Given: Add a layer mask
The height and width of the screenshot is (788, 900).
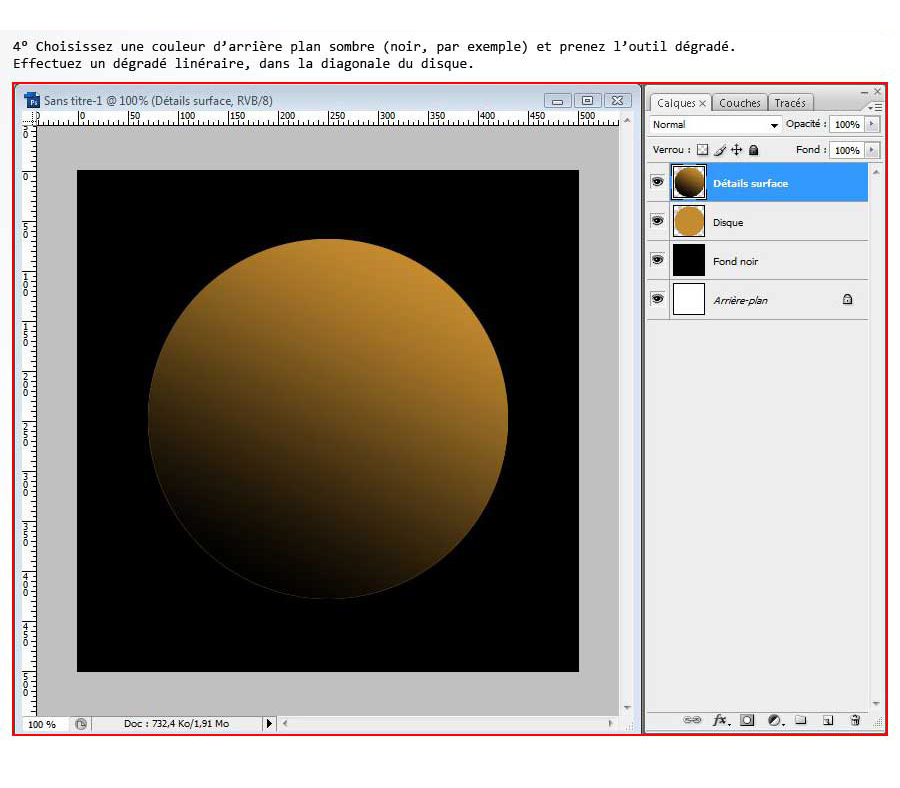Looking at the screenshot, I should [747, 720].
